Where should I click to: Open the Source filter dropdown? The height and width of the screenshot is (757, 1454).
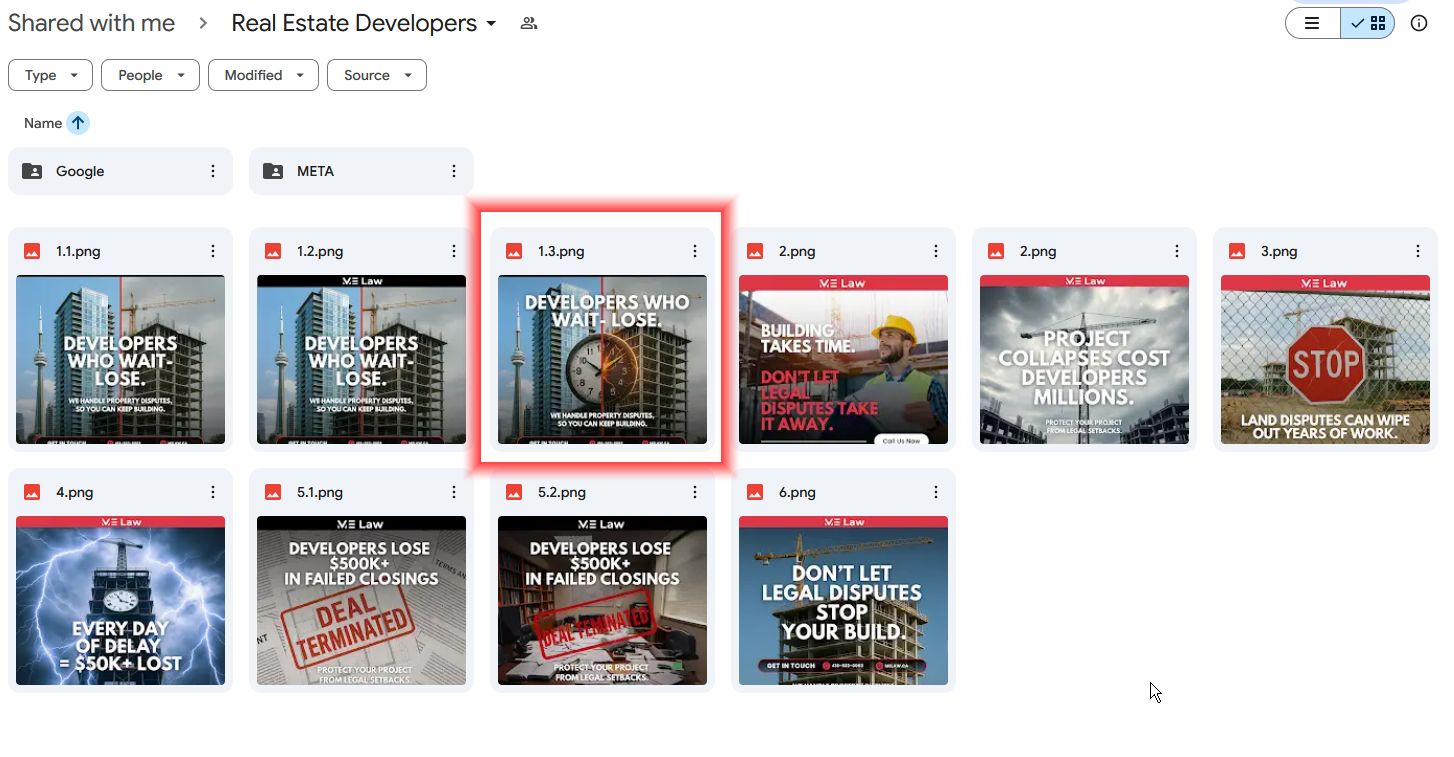pyautogui.click(x=376, y=75)
